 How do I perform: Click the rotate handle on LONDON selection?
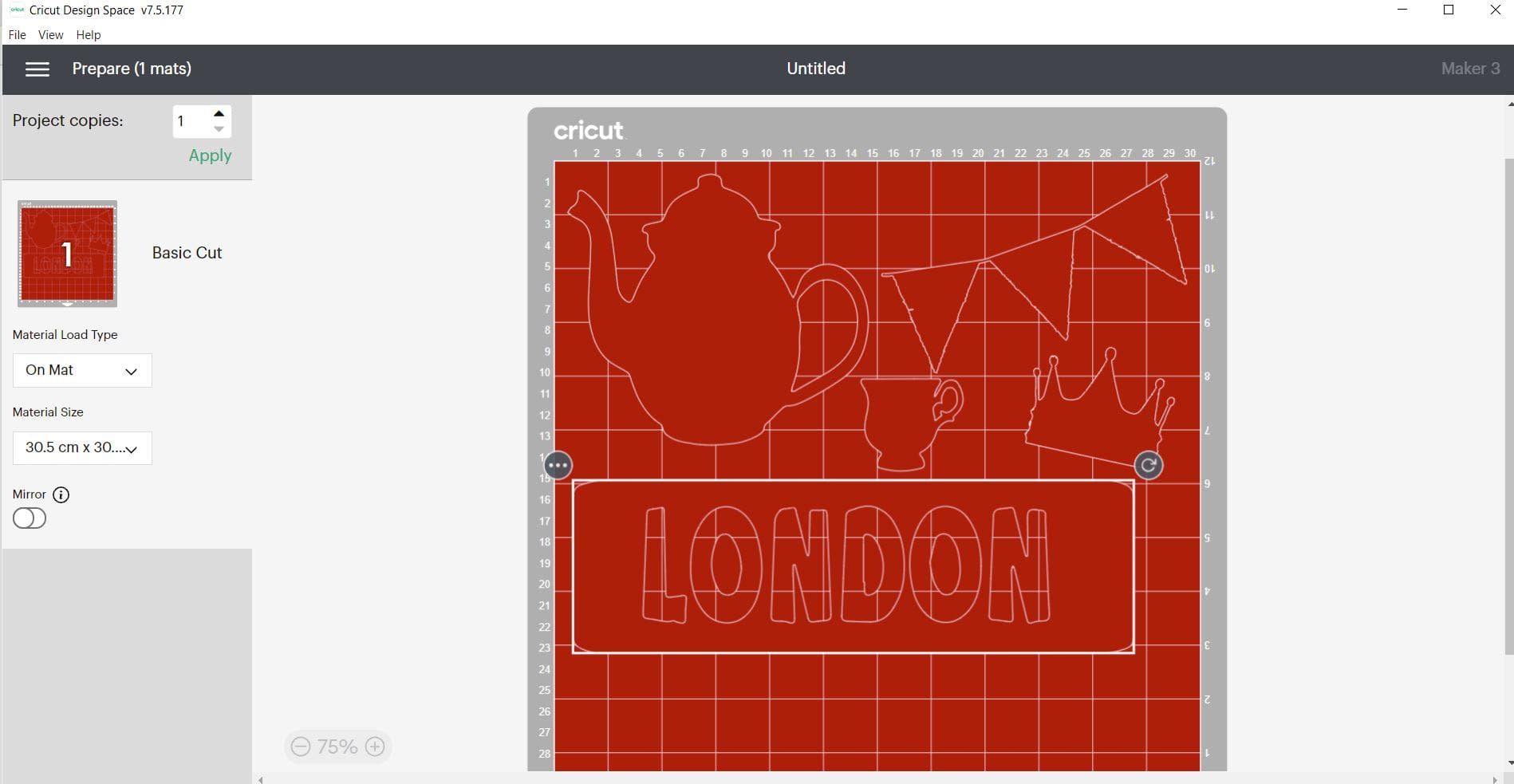pyautogui.click(x=1149, y=465)
